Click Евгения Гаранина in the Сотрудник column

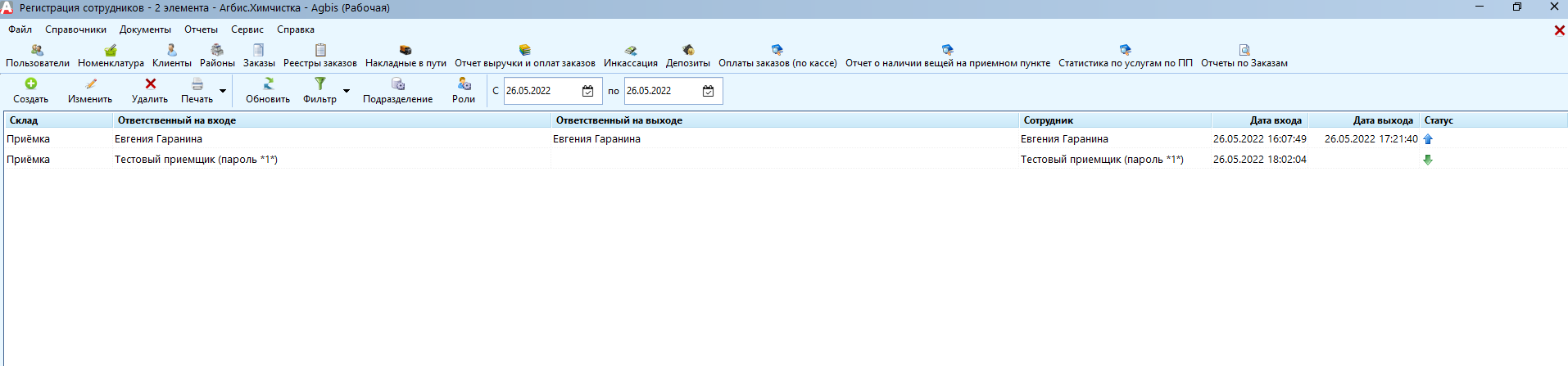point(1064,139)
